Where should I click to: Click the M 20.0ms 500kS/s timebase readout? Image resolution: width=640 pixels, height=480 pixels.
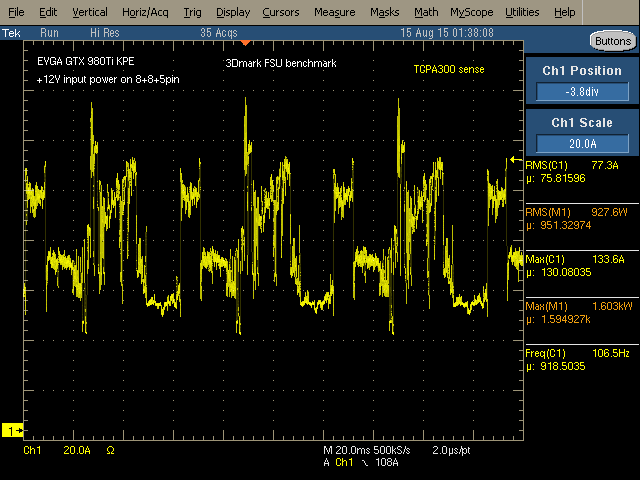(367, 450)
